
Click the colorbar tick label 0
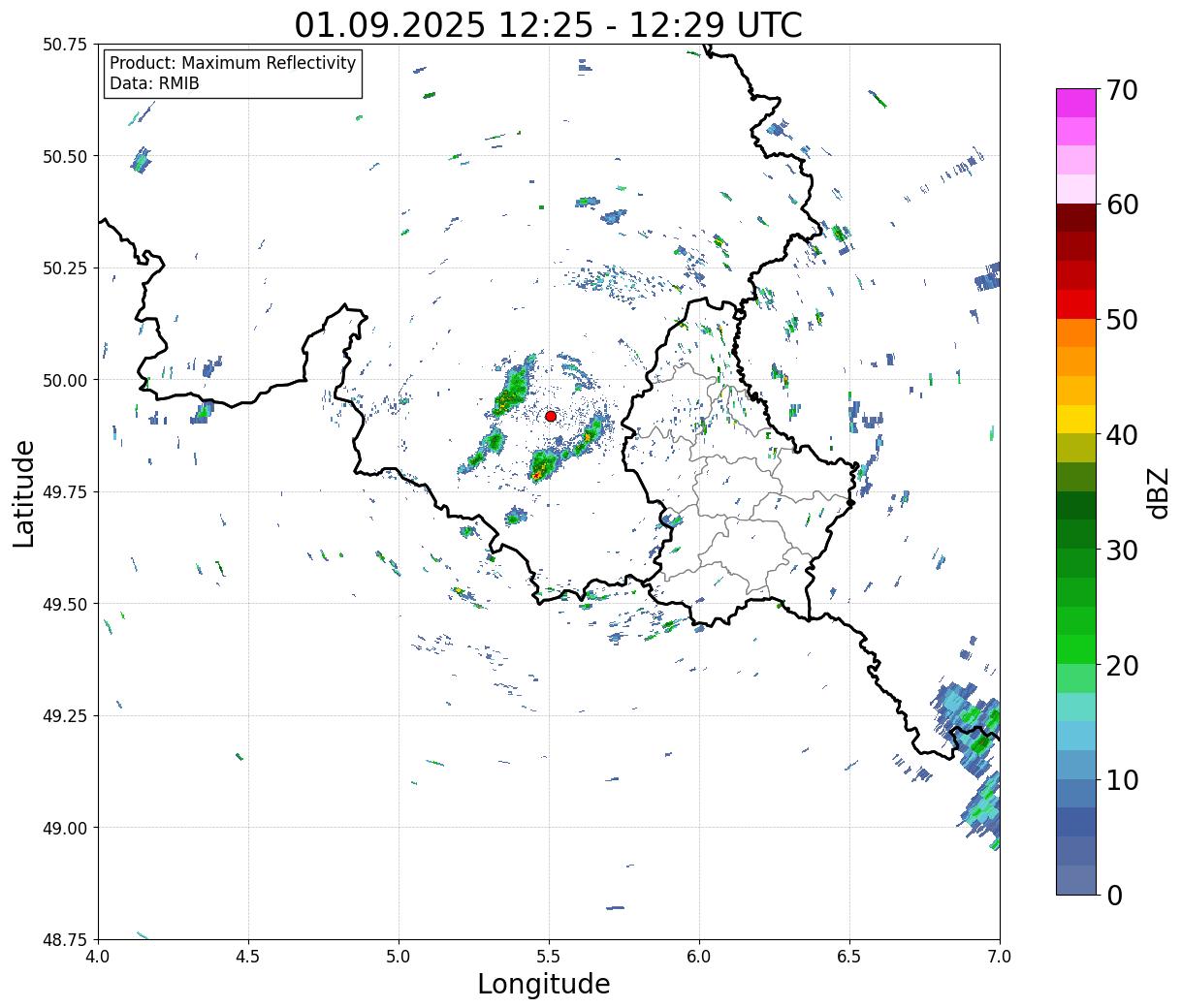click(x=1114, y=895)
